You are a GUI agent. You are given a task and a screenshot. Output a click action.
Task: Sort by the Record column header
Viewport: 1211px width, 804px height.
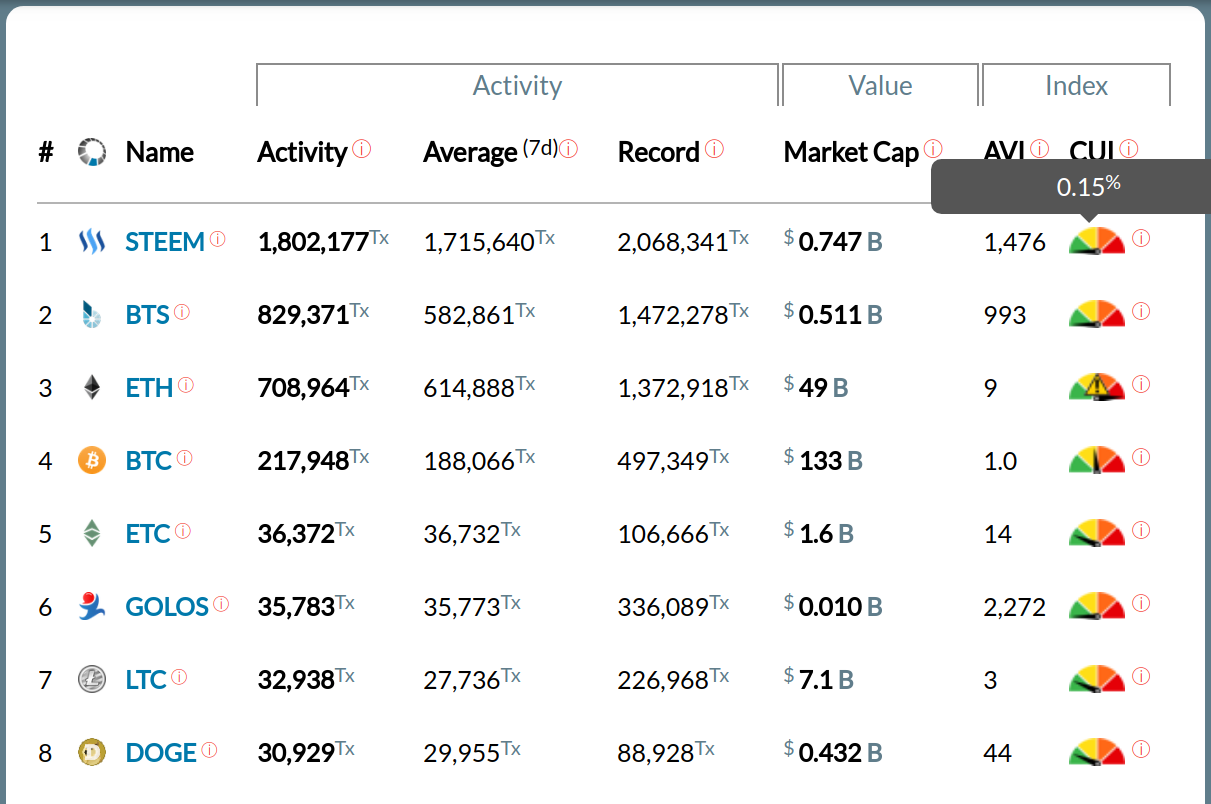(x=659, y=153)
